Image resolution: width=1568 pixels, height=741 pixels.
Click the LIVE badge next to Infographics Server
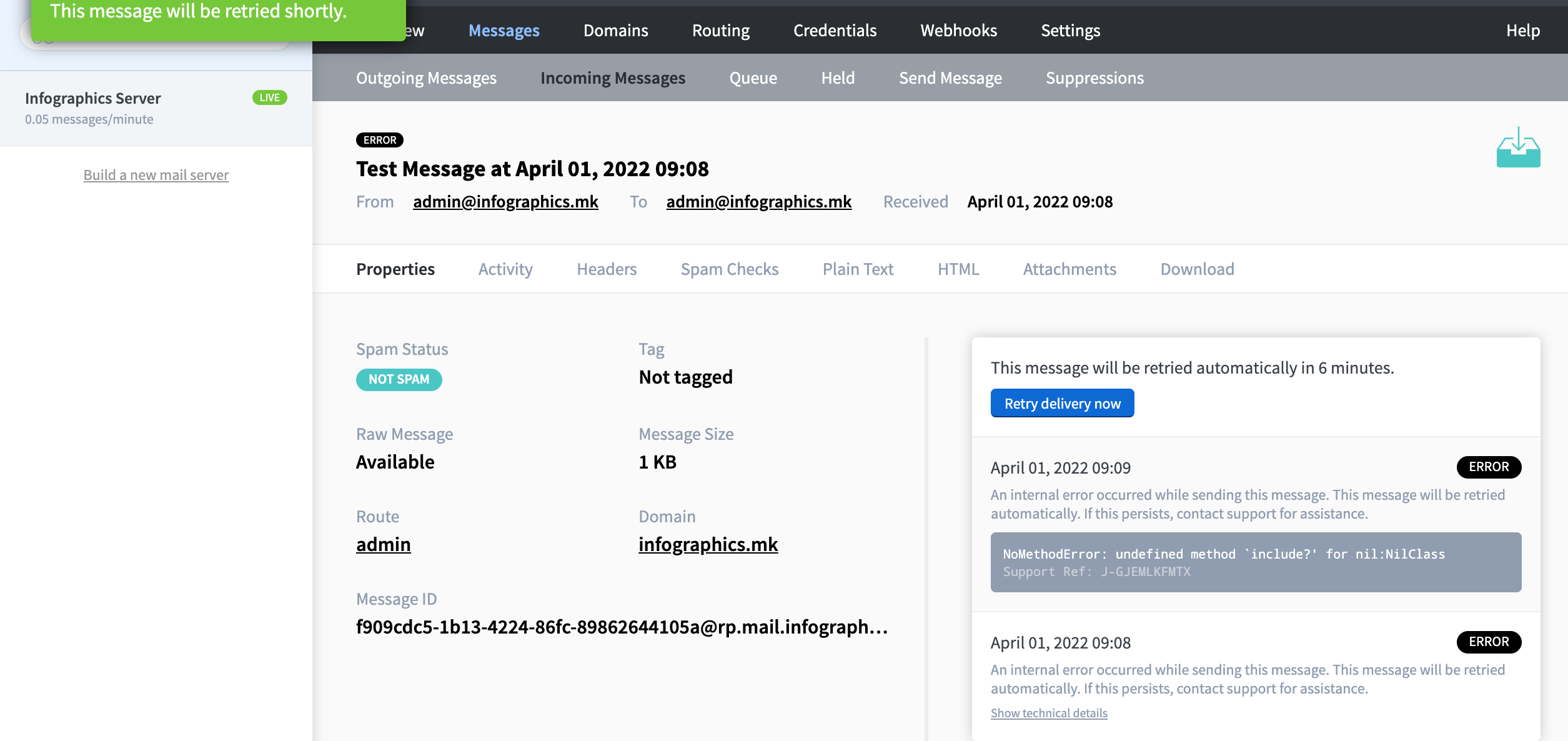[270, 97]
